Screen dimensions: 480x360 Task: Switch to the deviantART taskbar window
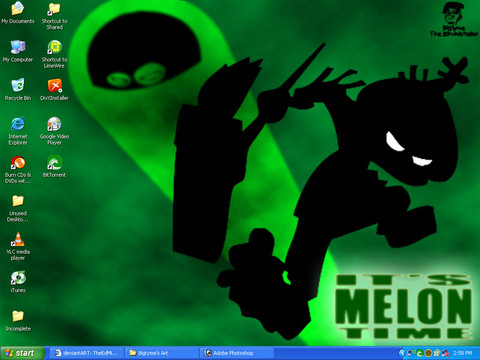point(87,353)
